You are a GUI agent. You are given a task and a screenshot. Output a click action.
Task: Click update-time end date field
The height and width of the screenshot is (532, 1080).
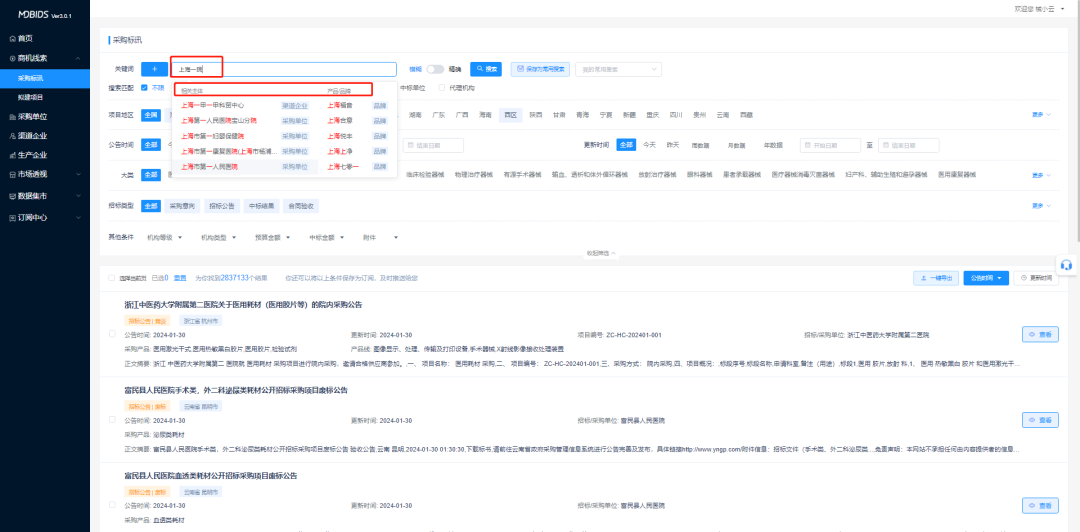point(908,145)
